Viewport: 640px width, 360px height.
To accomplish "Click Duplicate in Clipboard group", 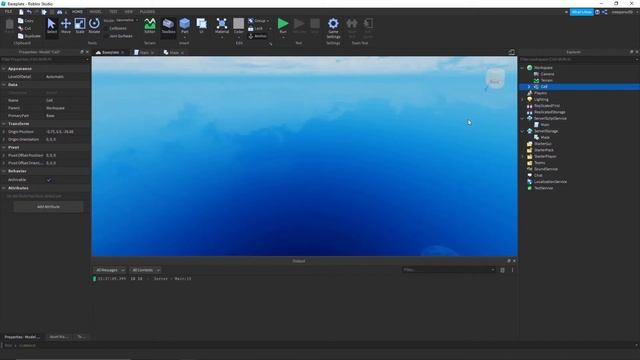I will click(29, 36).
